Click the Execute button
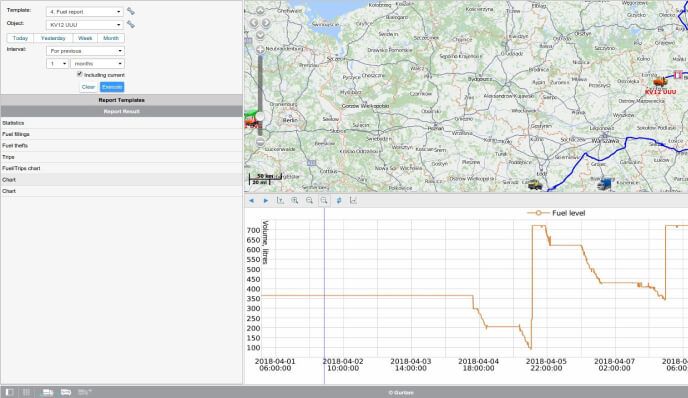This screenshot has height=398, width=688. pyautogui.click(x=112, y=87)
